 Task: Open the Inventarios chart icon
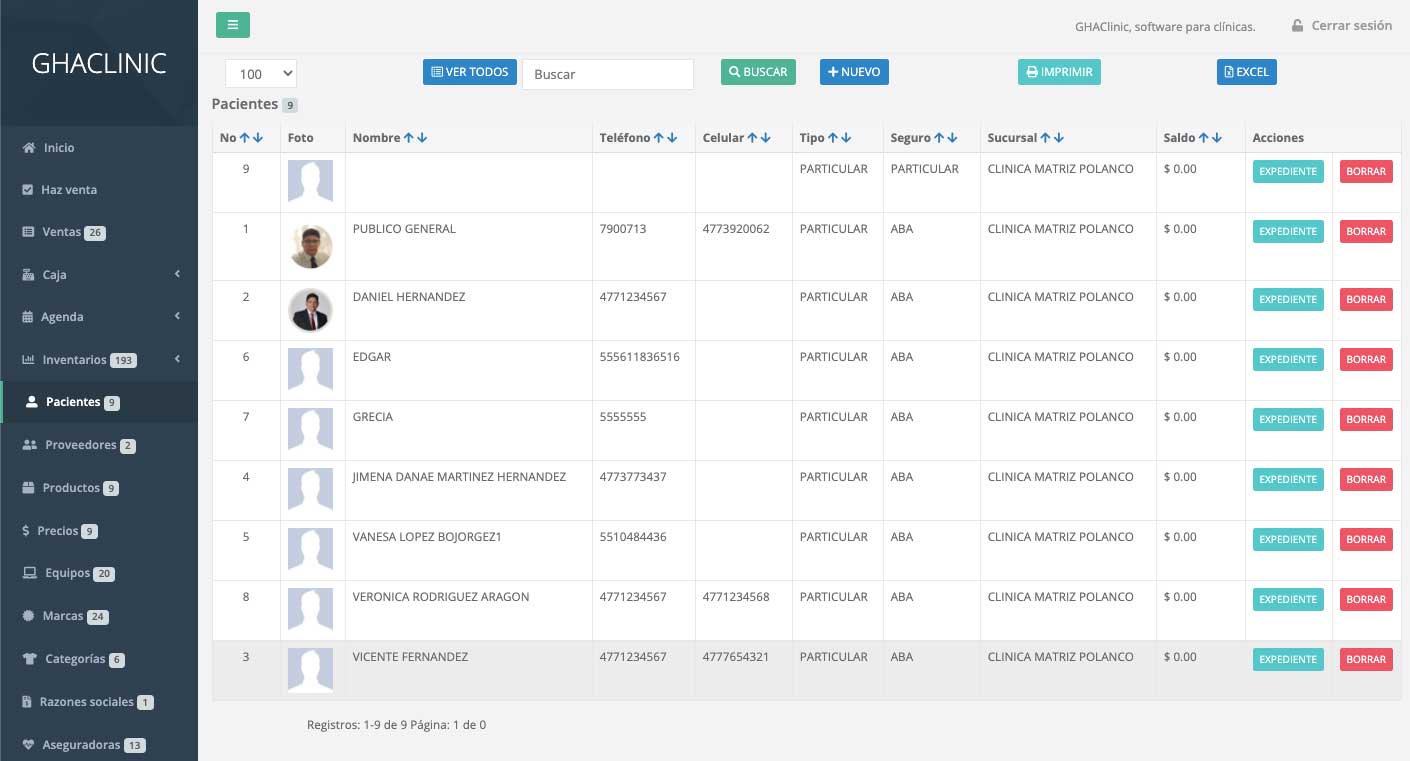pyautogui.click(x=27, y=359)
